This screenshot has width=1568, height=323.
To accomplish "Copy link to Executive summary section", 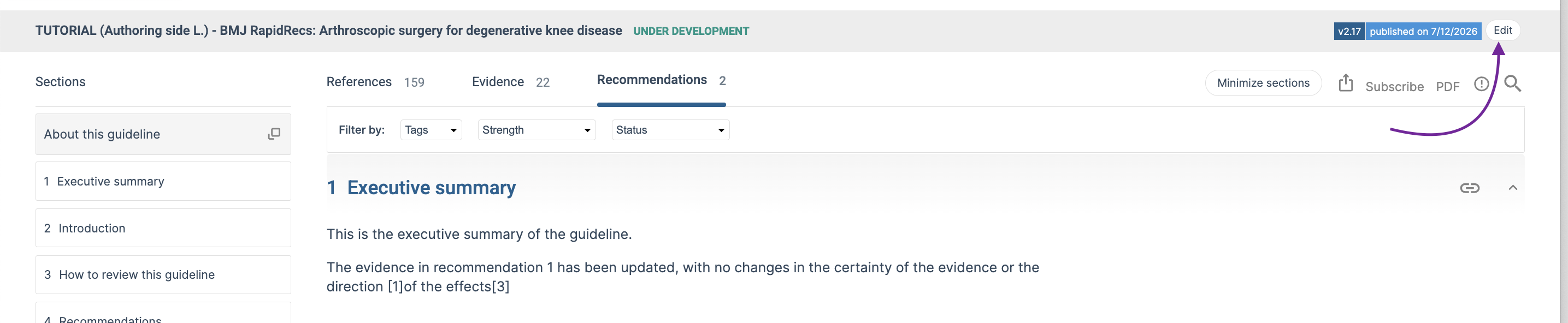I will [x=1470, y=188].
